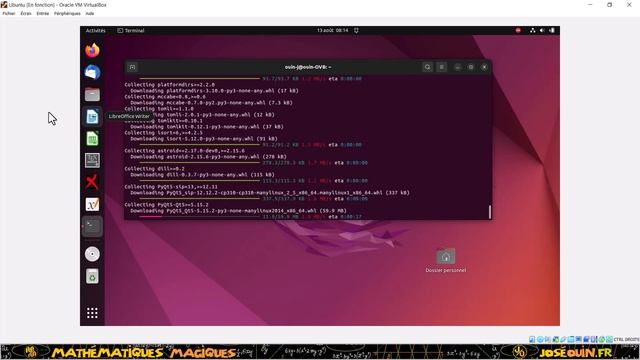This screenshot has width=640, height=360.
Task: Click the Downloading tomlkit-0.12.1 line
Action: (207, 127)
